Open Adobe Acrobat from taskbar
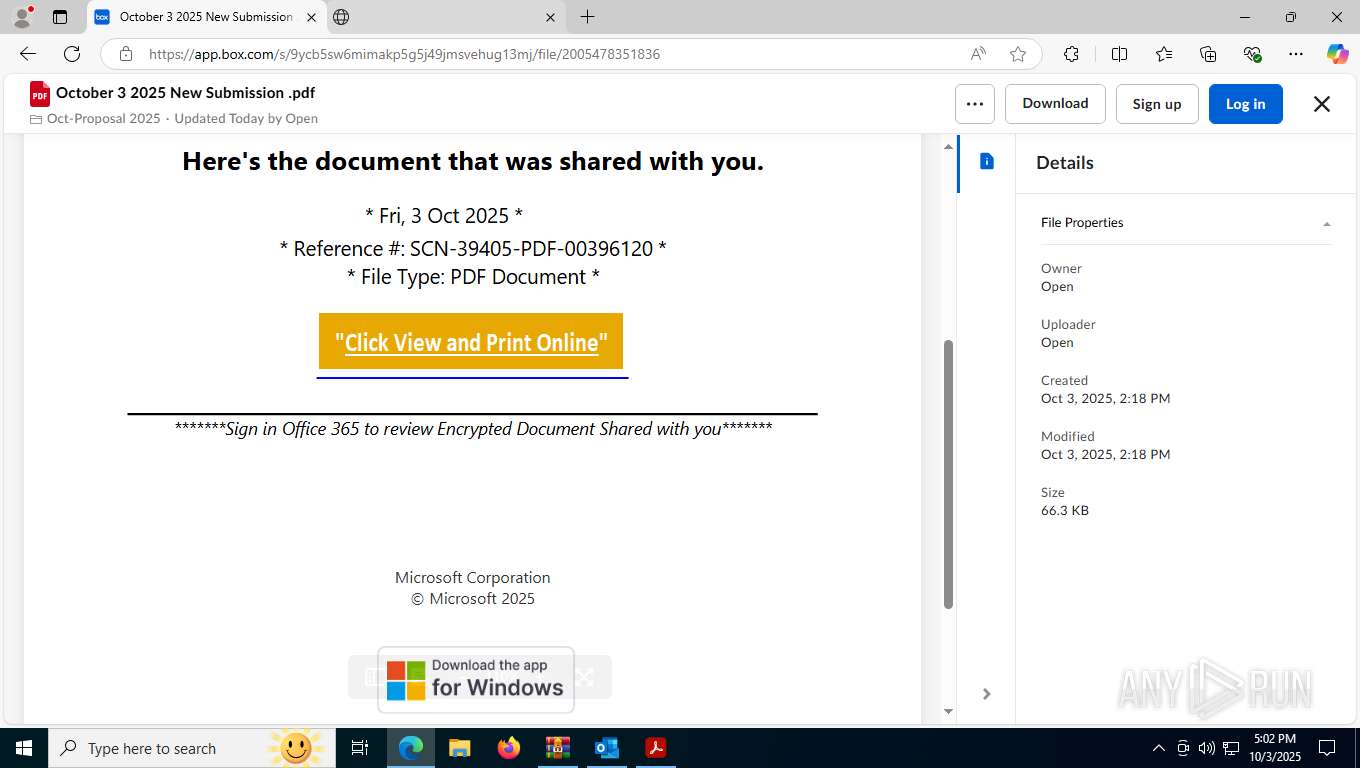Screen dimensions: 1360x768 [x=656, y=748]
